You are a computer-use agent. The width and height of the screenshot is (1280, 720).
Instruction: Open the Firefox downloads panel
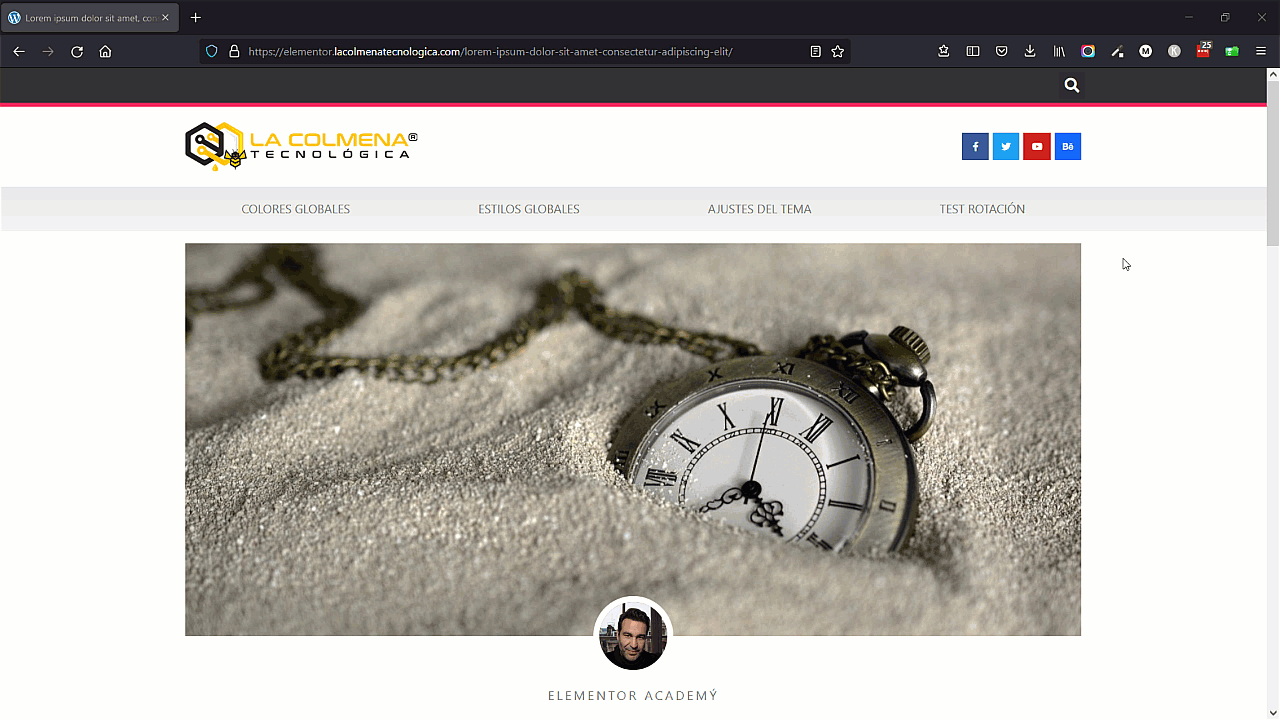[x=1030, y=52]
